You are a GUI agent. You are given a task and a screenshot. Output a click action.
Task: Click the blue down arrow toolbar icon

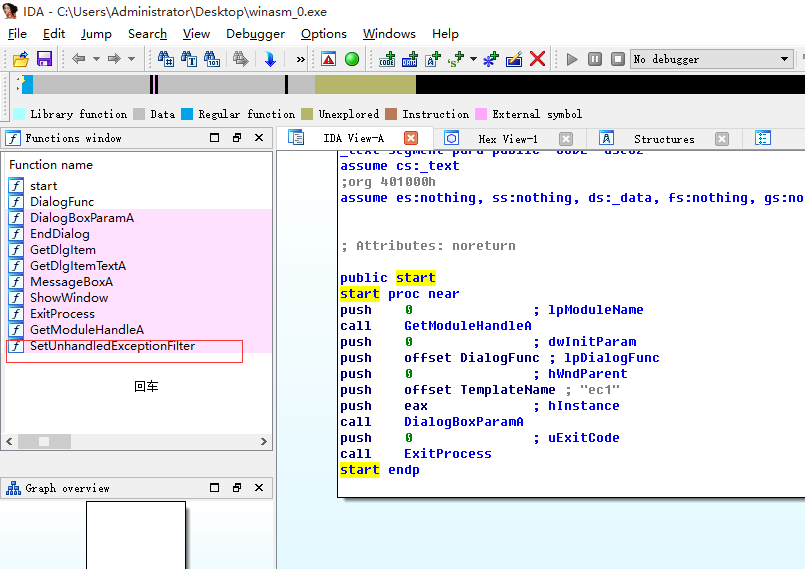[270, 59]
